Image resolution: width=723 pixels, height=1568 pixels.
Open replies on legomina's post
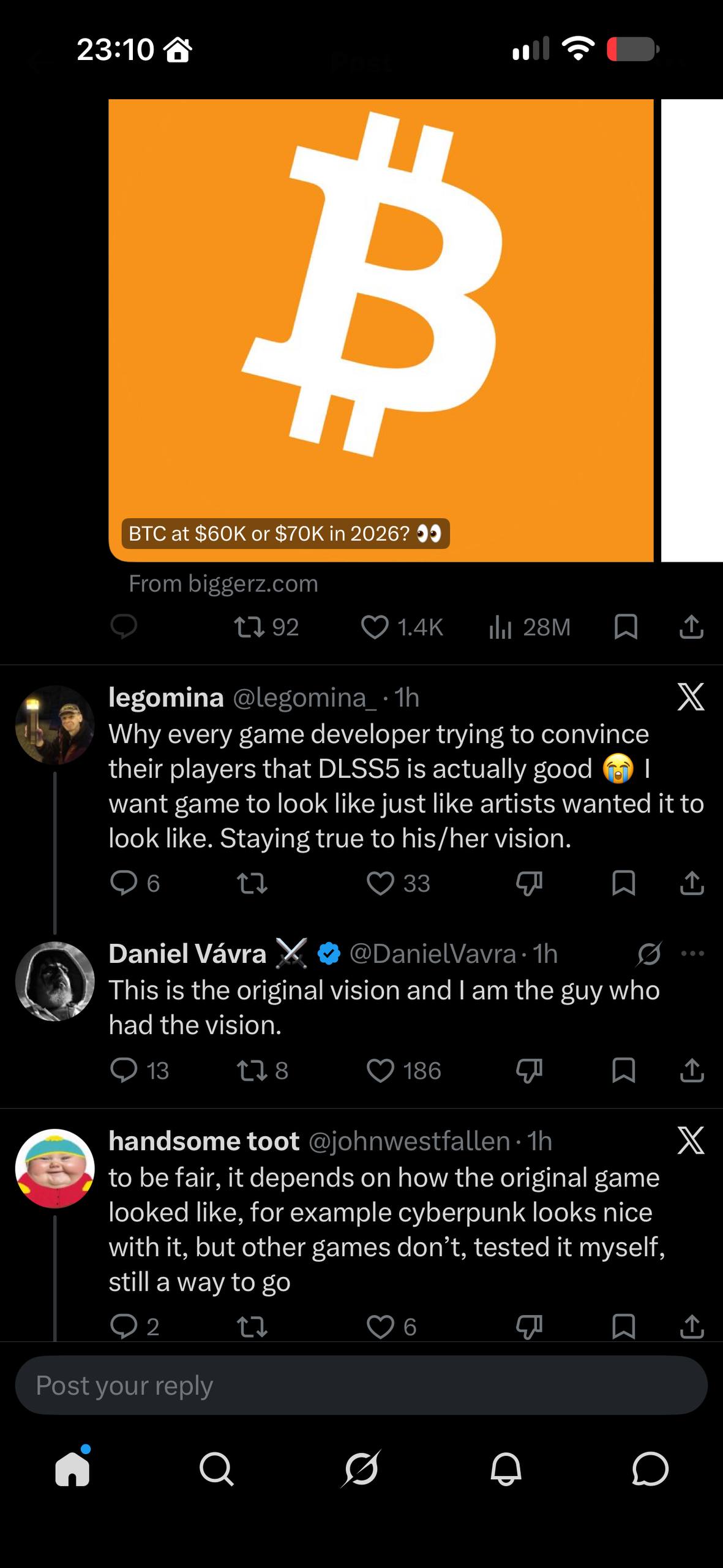point(135,883)
